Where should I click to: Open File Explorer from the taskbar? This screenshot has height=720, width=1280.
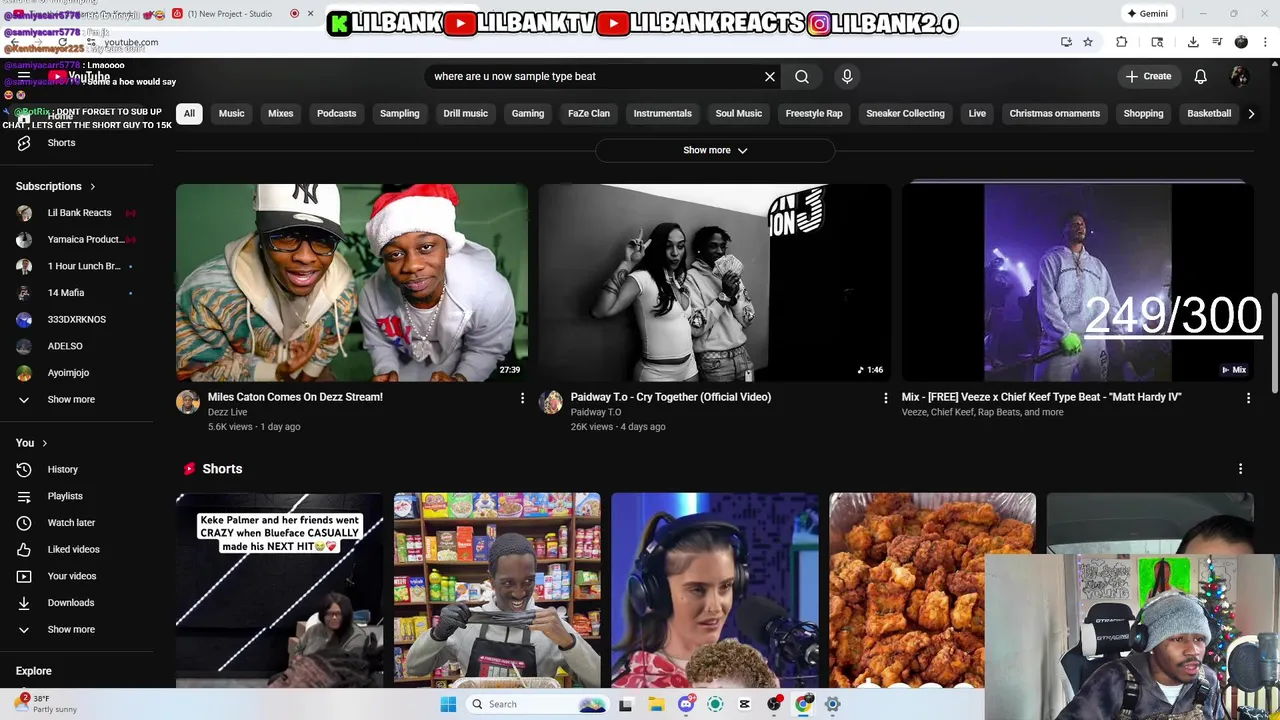[655, 704]
